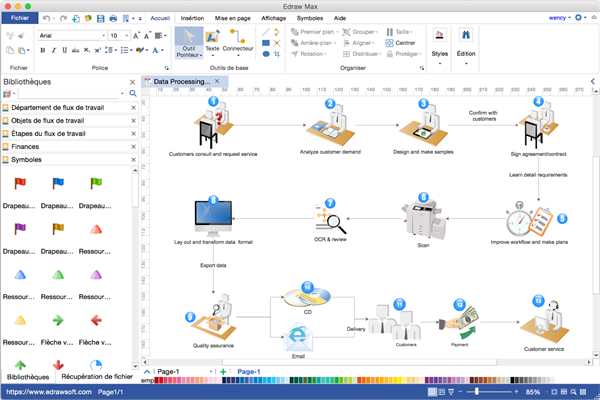
Task: Open the Arial font name dropdown
Action: coord(71,35)
